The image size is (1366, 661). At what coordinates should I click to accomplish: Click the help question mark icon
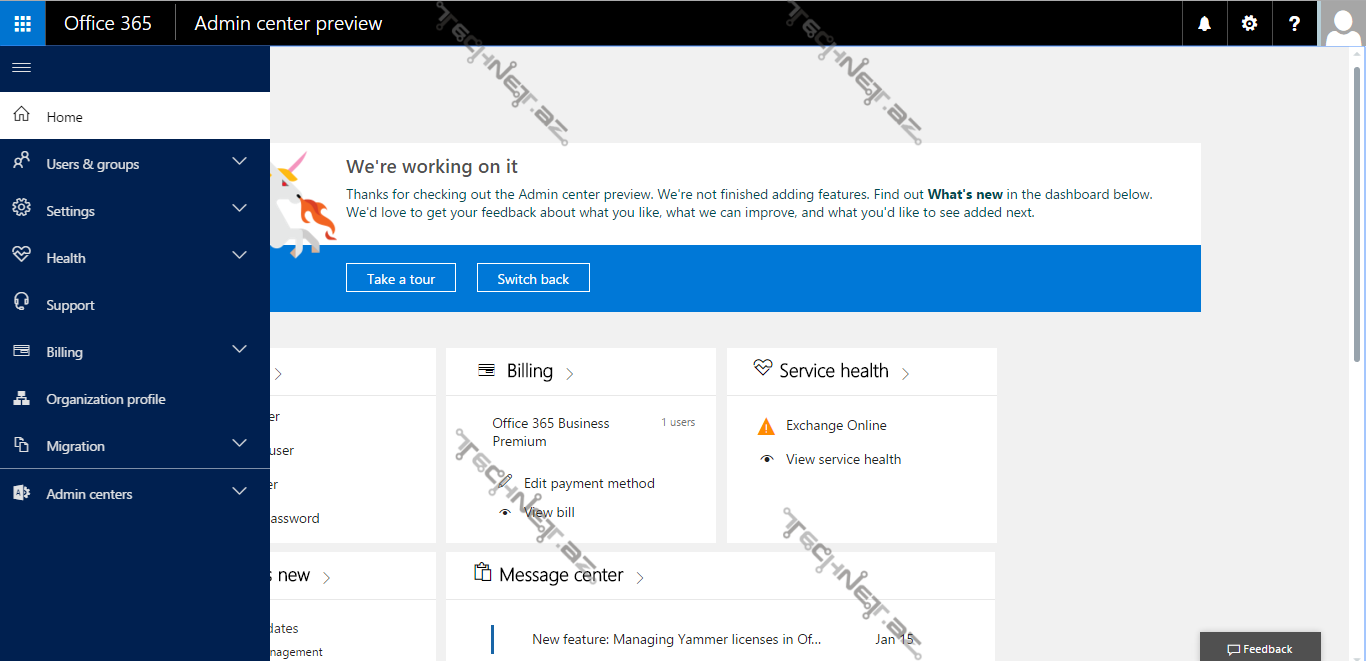pyautogui.click(x=1294, y=22)
